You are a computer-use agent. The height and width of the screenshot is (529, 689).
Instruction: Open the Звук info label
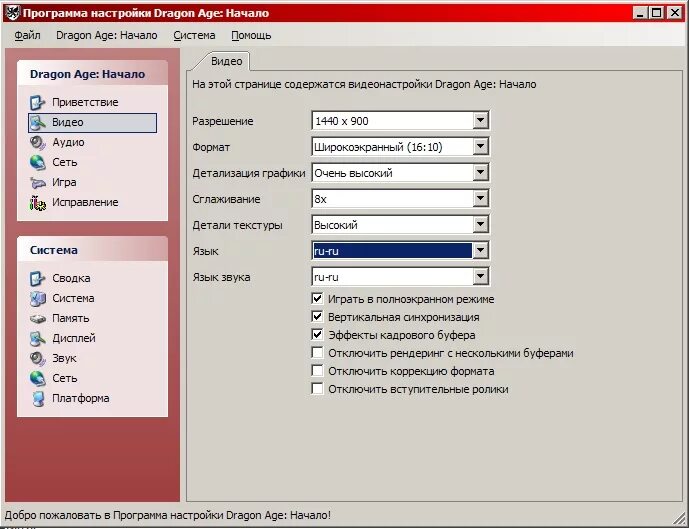point(64,359)
